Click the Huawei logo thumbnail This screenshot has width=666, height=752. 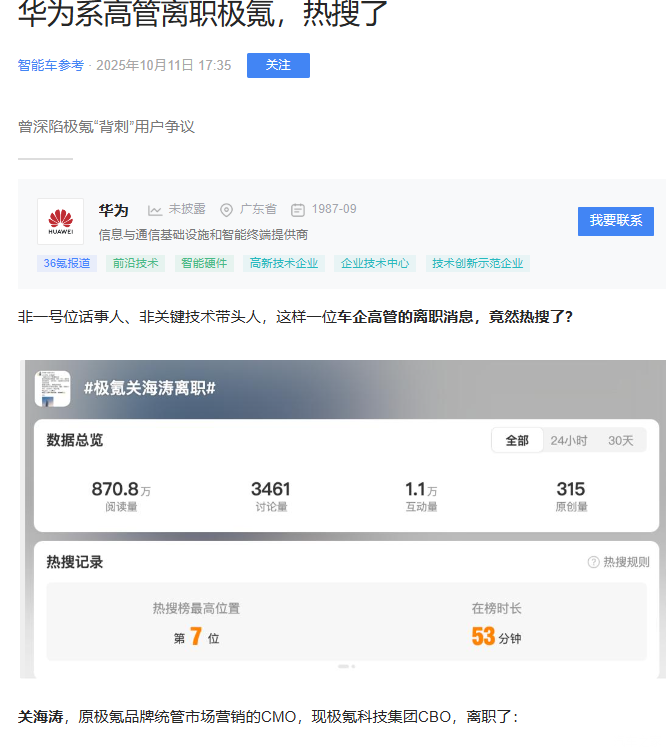coord(60,222)
